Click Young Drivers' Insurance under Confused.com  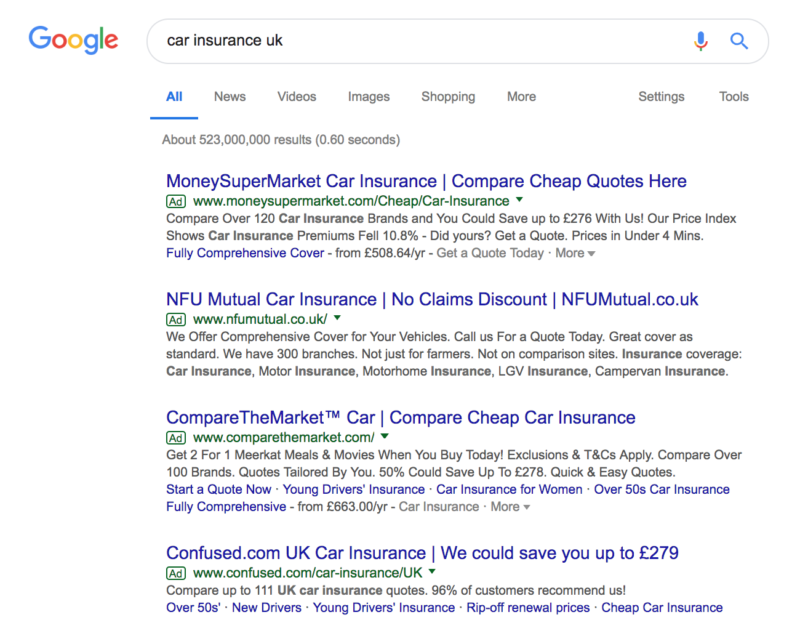tap(384, 608)
